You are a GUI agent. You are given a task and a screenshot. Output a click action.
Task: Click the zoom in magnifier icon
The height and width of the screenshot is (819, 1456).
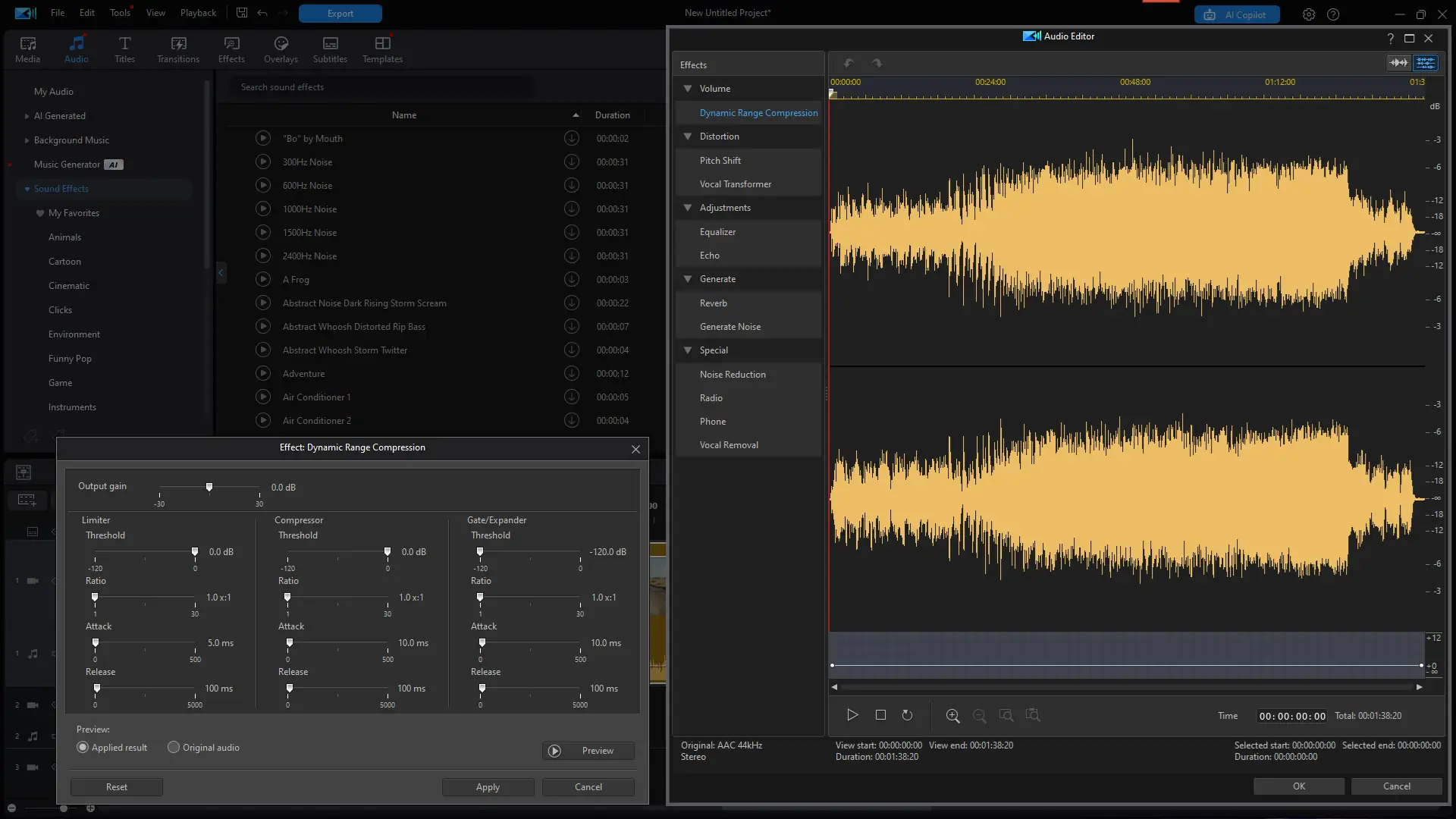[x=952, y=715]
